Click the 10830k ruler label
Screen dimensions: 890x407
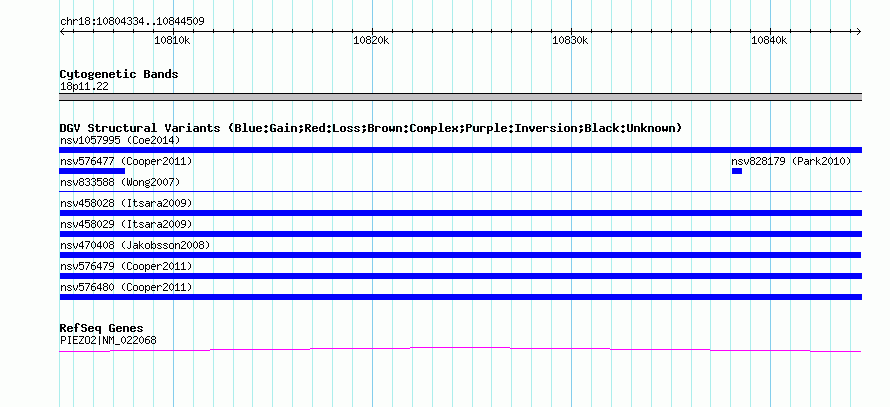click(570, 41)
